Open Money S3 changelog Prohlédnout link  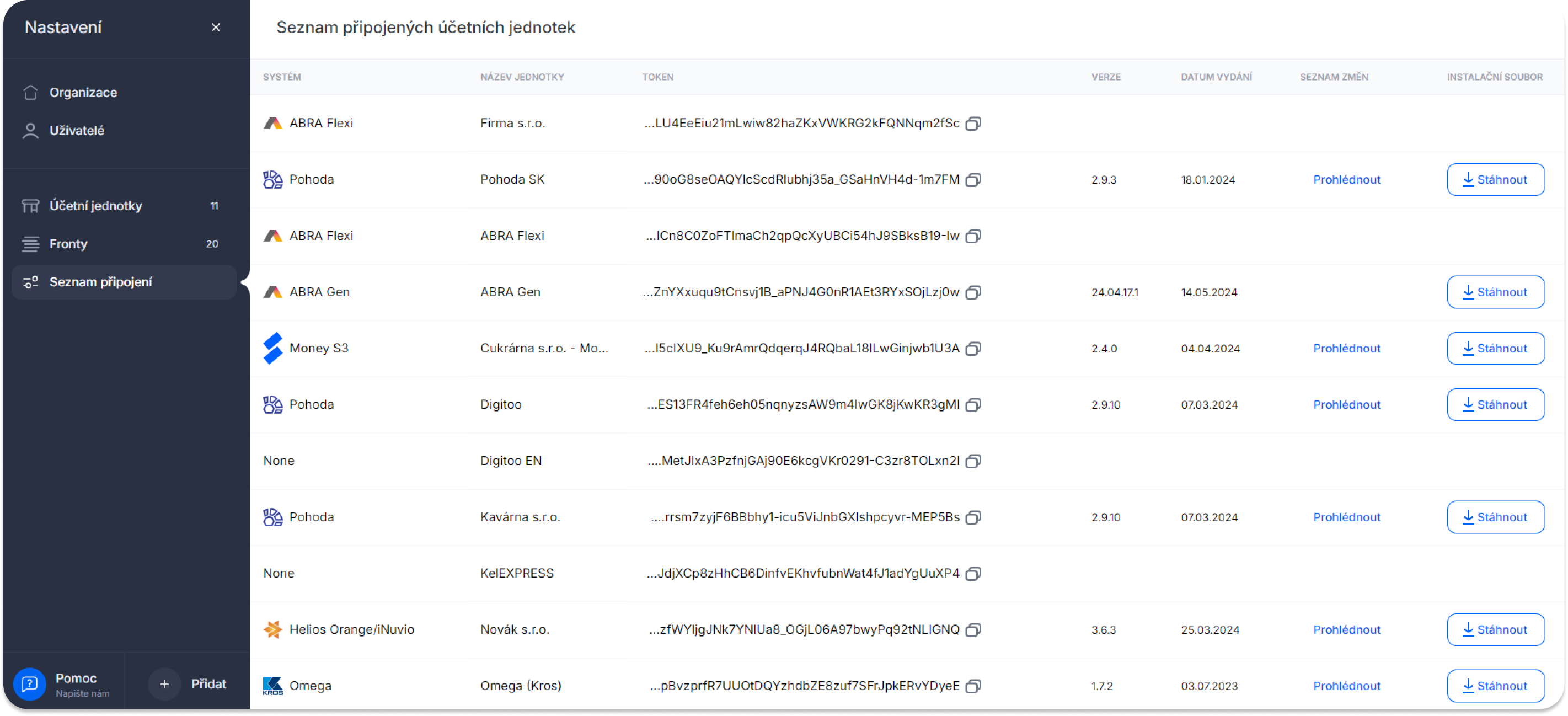click(x=1346, y=348)
